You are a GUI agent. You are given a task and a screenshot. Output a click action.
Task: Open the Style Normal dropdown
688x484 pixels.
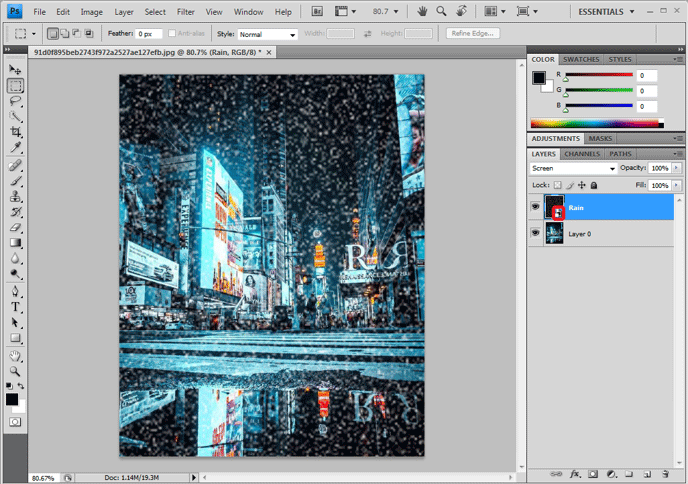[x=267, y=34]
